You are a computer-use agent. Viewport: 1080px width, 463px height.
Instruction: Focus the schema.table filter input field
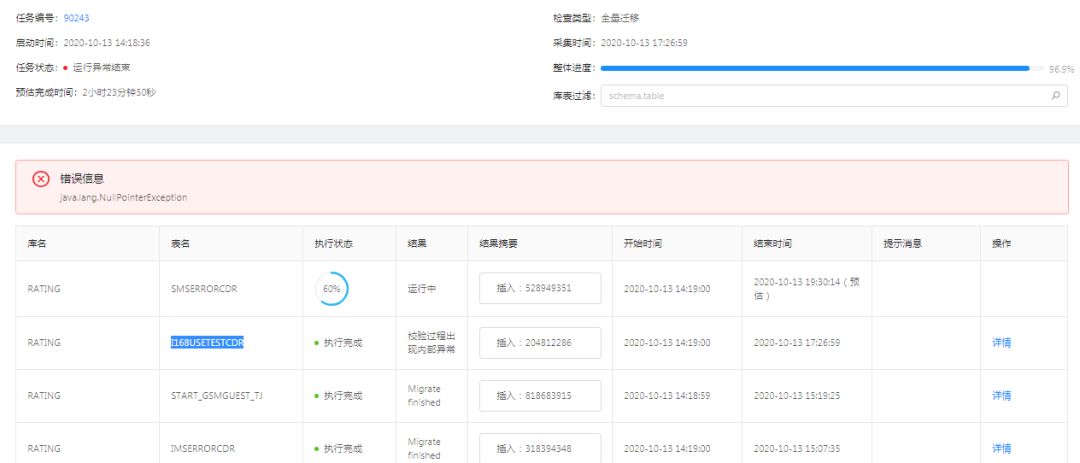coord(820,97)
